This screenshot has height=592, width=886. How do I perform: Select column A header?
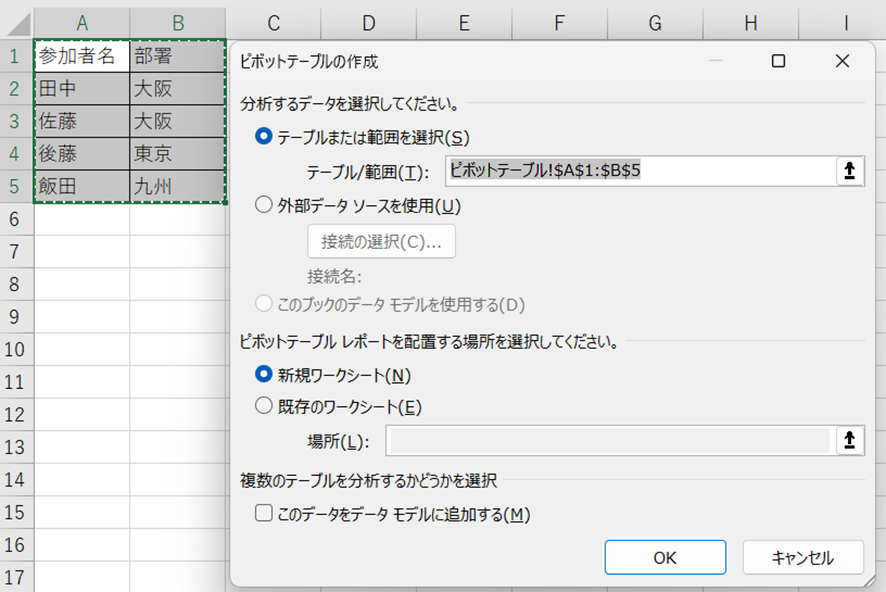(x=81, y=22)
